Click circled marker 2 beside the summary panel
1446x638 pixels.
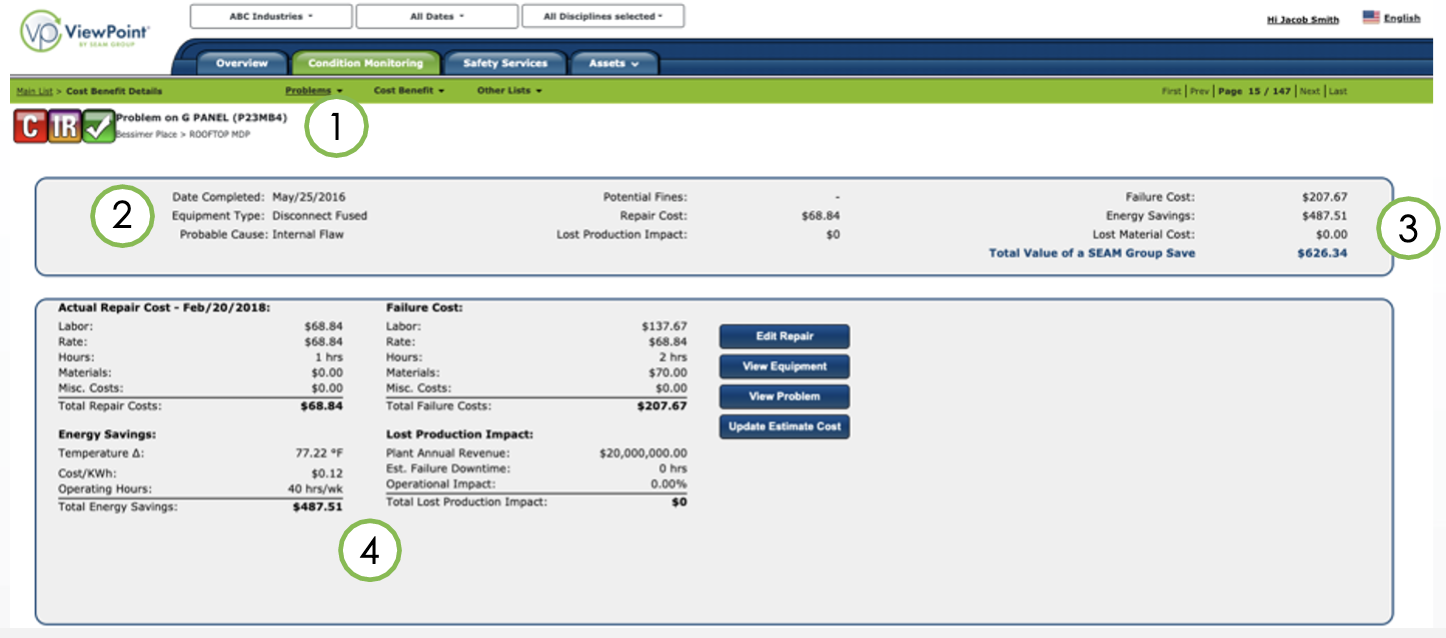(120, 213)
